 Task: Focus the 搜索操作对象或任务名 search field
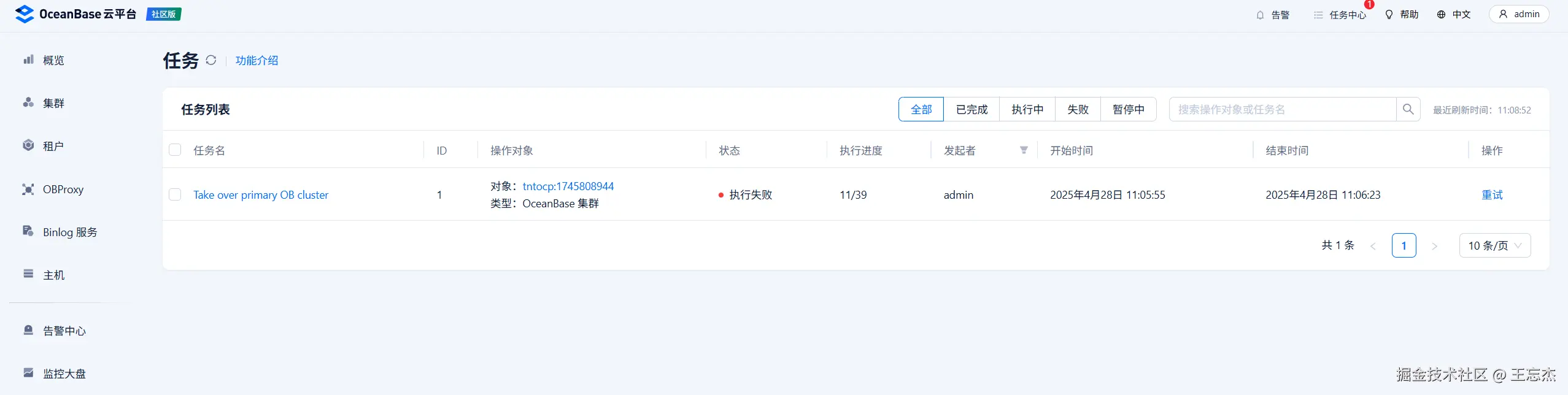(1283, 109)
